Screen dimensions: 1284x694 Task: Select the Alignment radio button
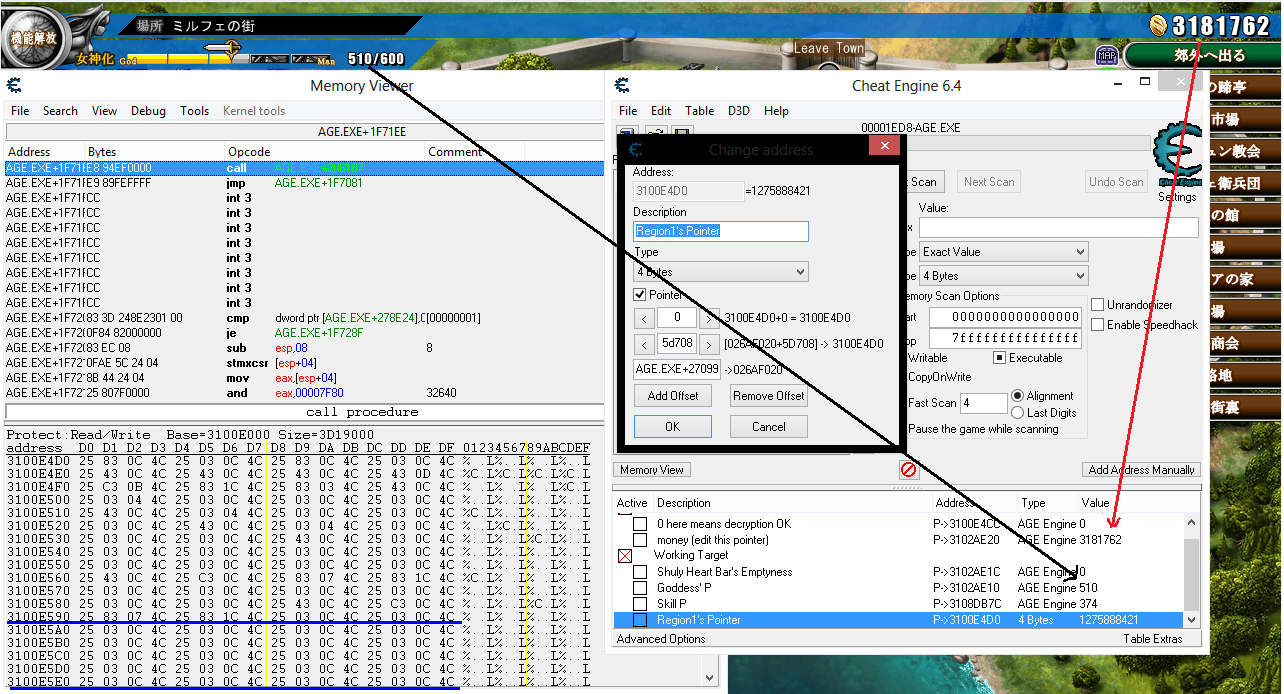(1018, 396)
